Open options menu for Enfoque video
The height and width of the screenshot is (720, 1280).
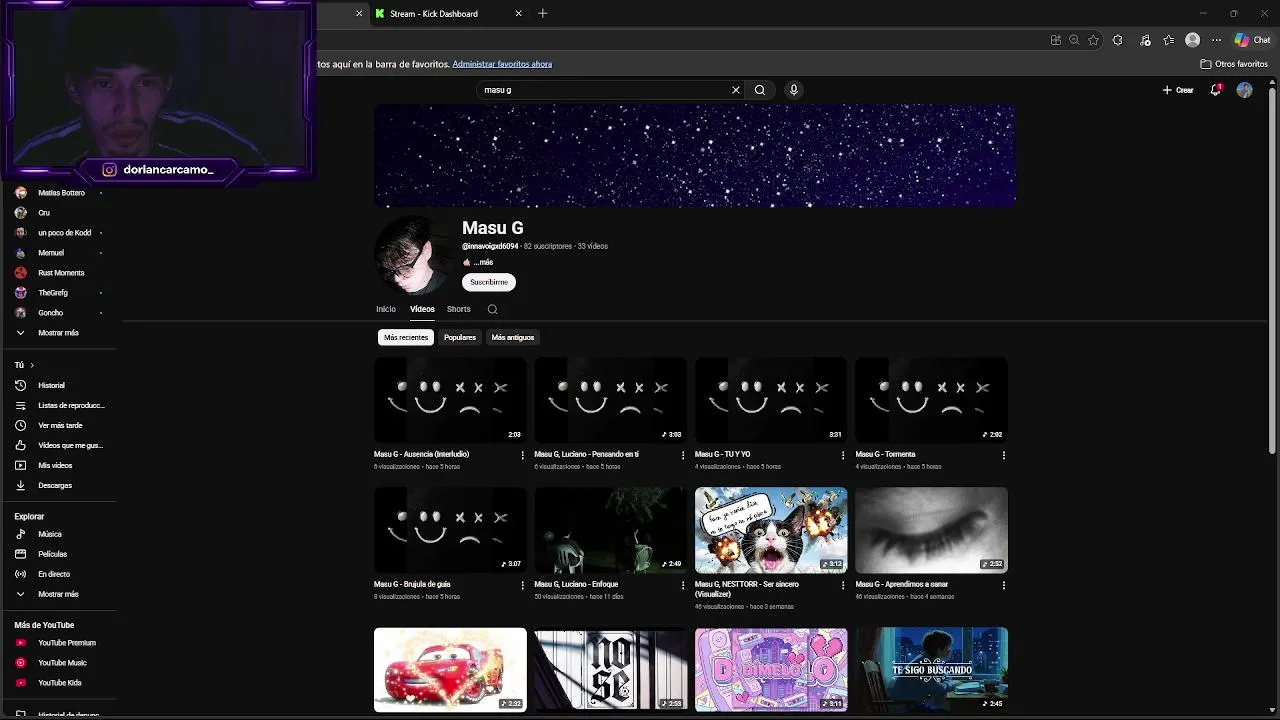pos(683,585)
